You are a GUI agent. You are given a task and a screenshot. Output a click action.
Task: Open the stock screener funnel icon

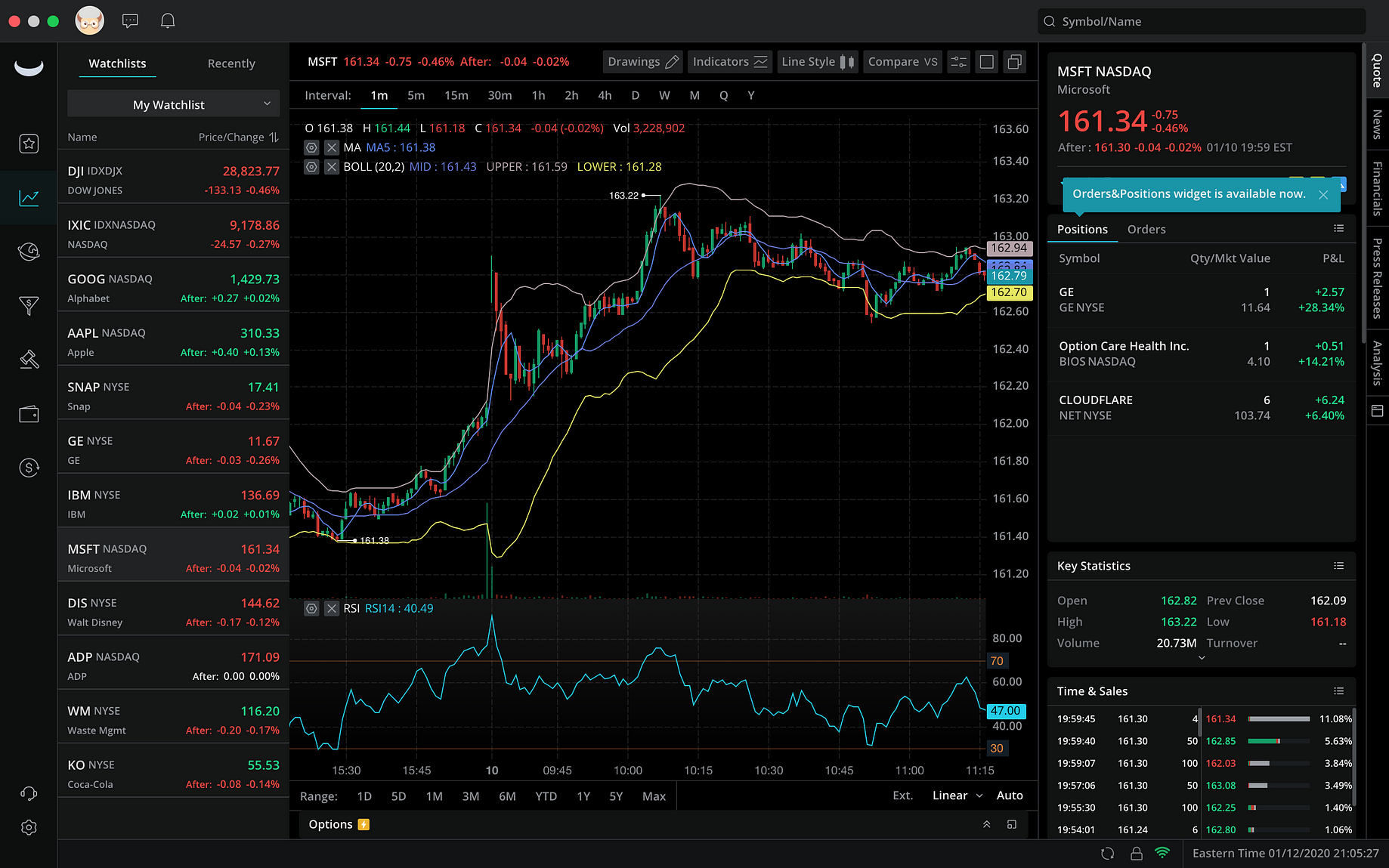[x=29, y=305]
